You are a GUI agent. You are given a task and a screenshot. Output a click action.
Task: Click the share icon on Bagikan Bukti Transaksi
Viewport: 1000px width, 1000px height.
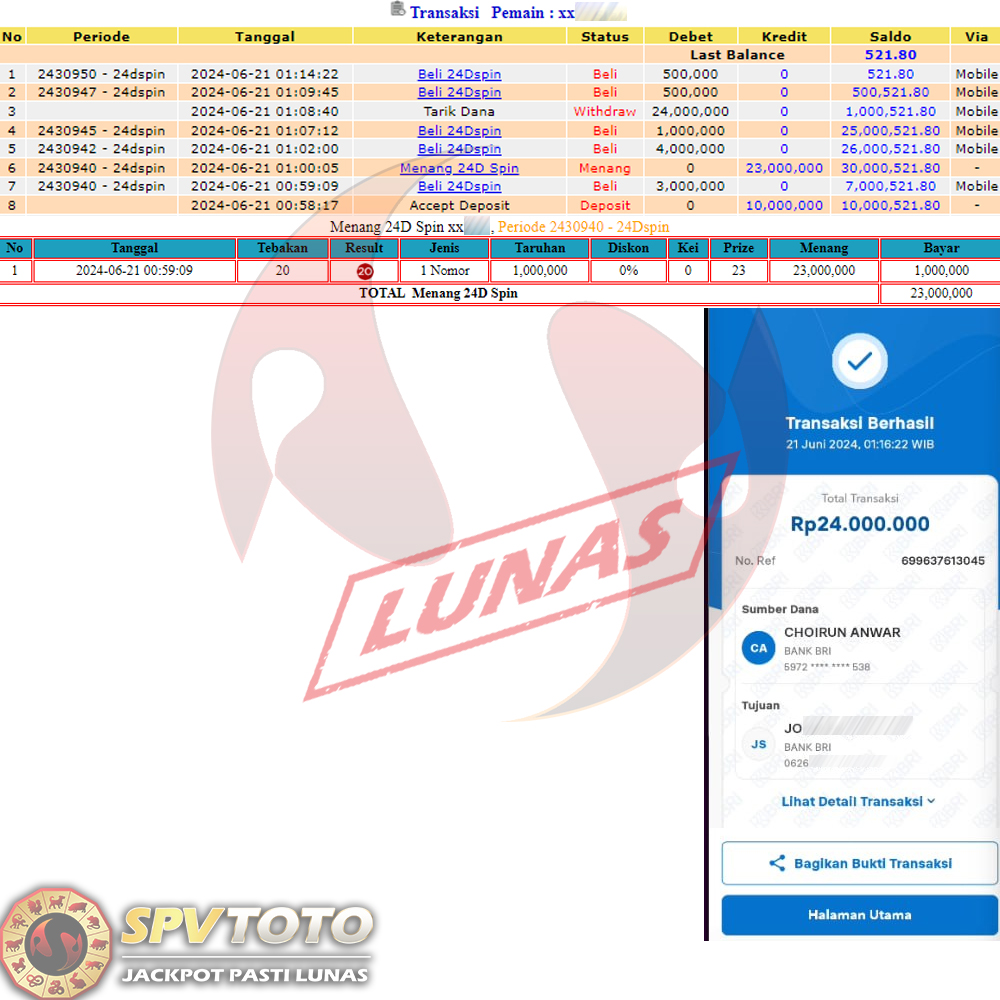pyautogui.click(x=777, y=863)
